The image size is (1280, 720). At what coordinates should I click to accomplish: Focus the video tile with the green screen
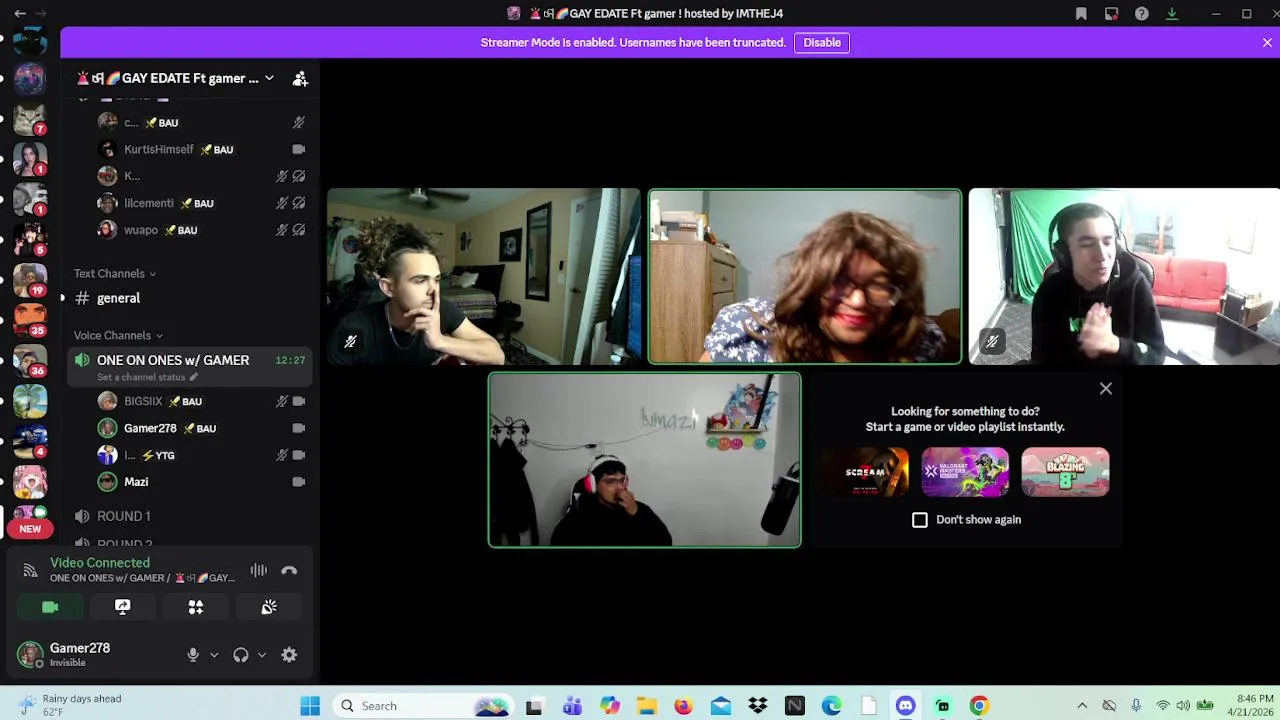click(x=1124, y=276)
